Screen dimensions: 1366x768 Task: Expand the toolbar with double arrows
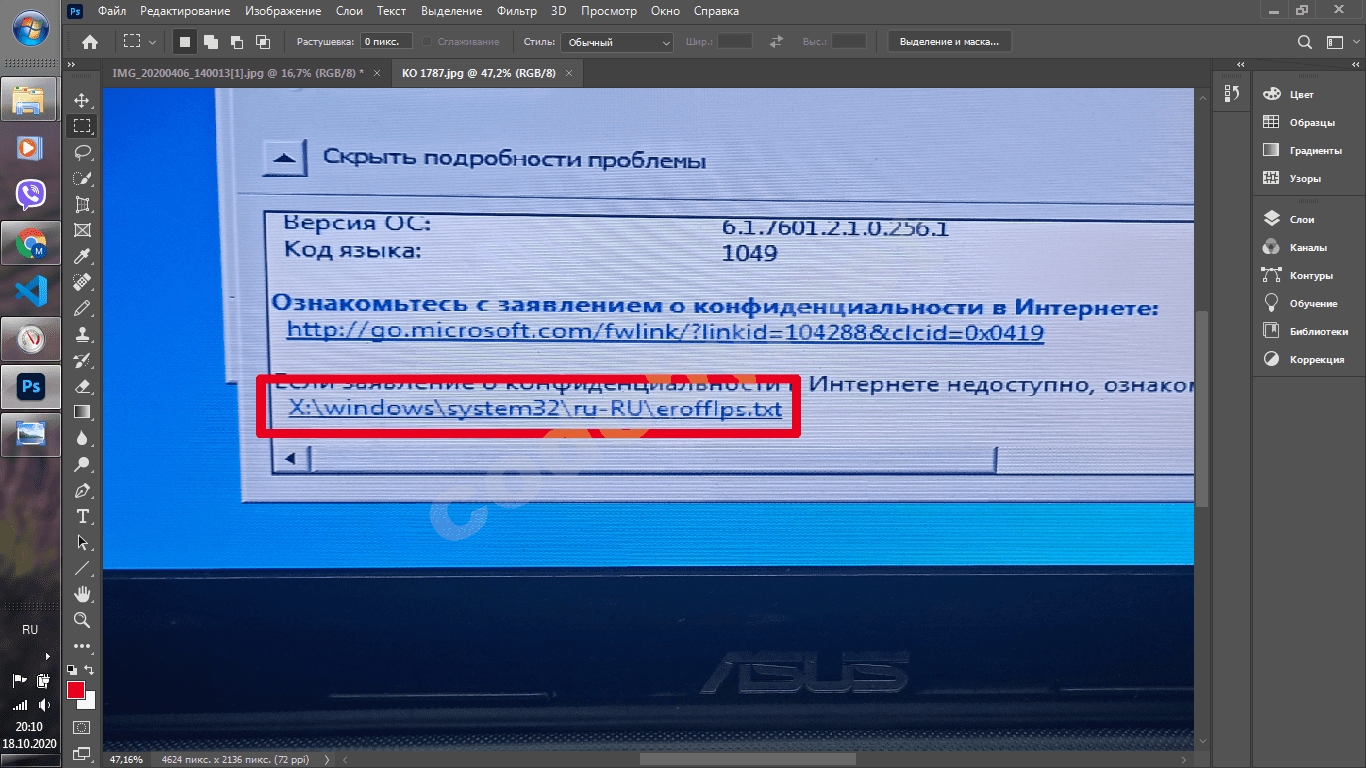(71, 64)
